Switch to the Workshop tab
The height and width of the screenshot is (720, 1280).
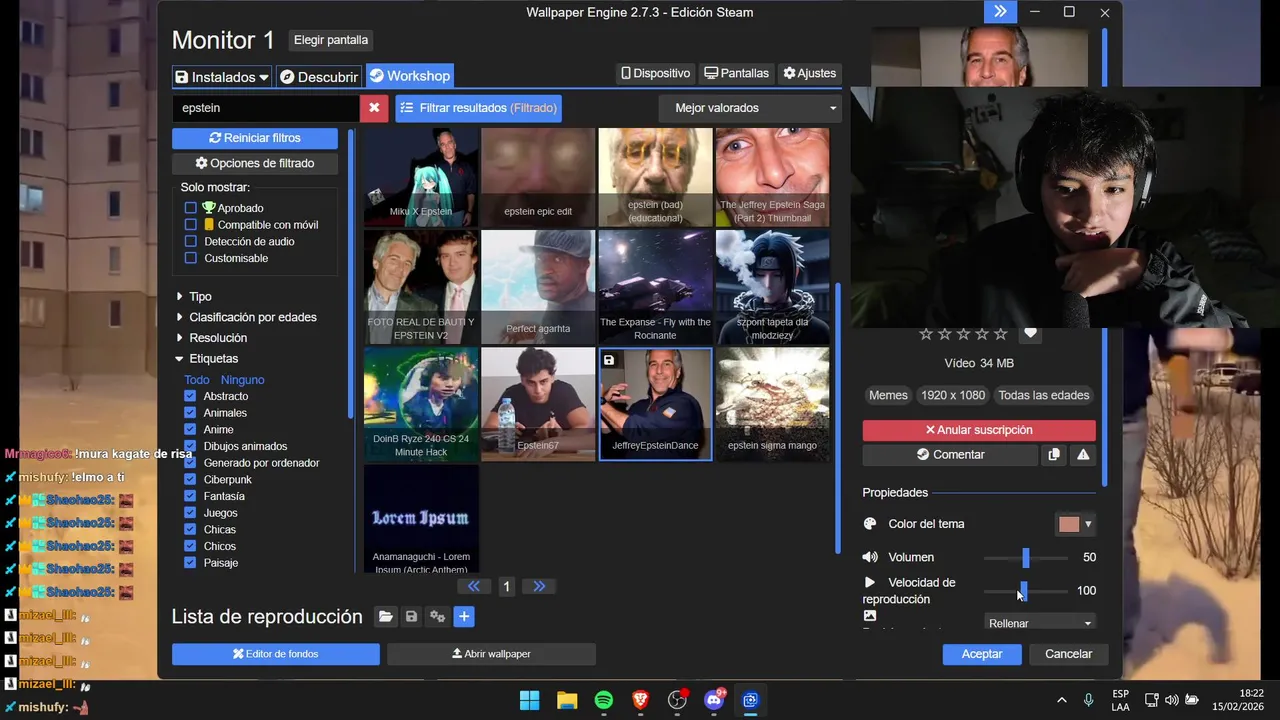pyautogui.click(x=410, y=76)
